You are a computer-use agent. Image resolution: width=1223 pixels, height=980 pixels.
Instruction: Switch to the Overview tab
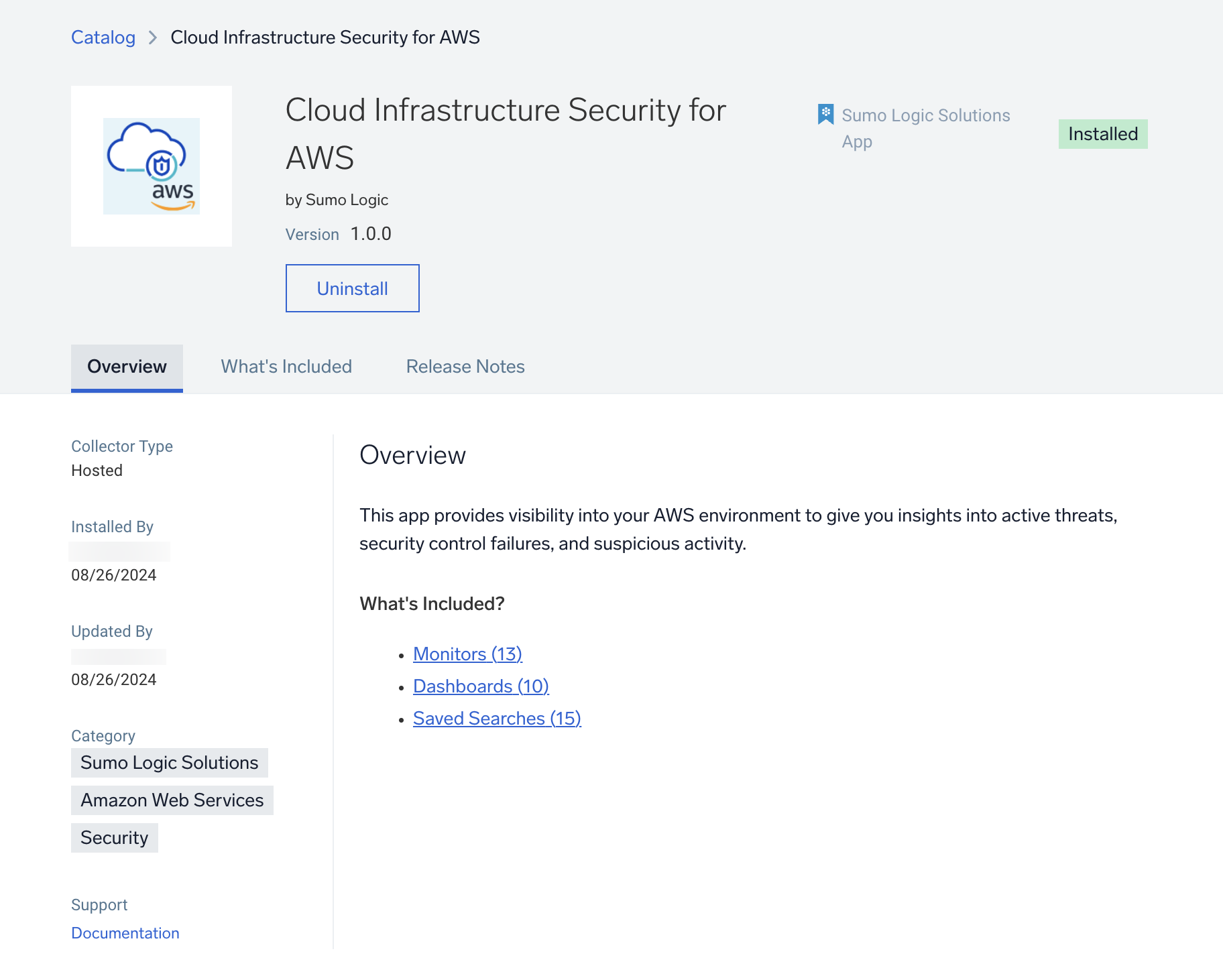pyautogui.click(x=127, y=367)
